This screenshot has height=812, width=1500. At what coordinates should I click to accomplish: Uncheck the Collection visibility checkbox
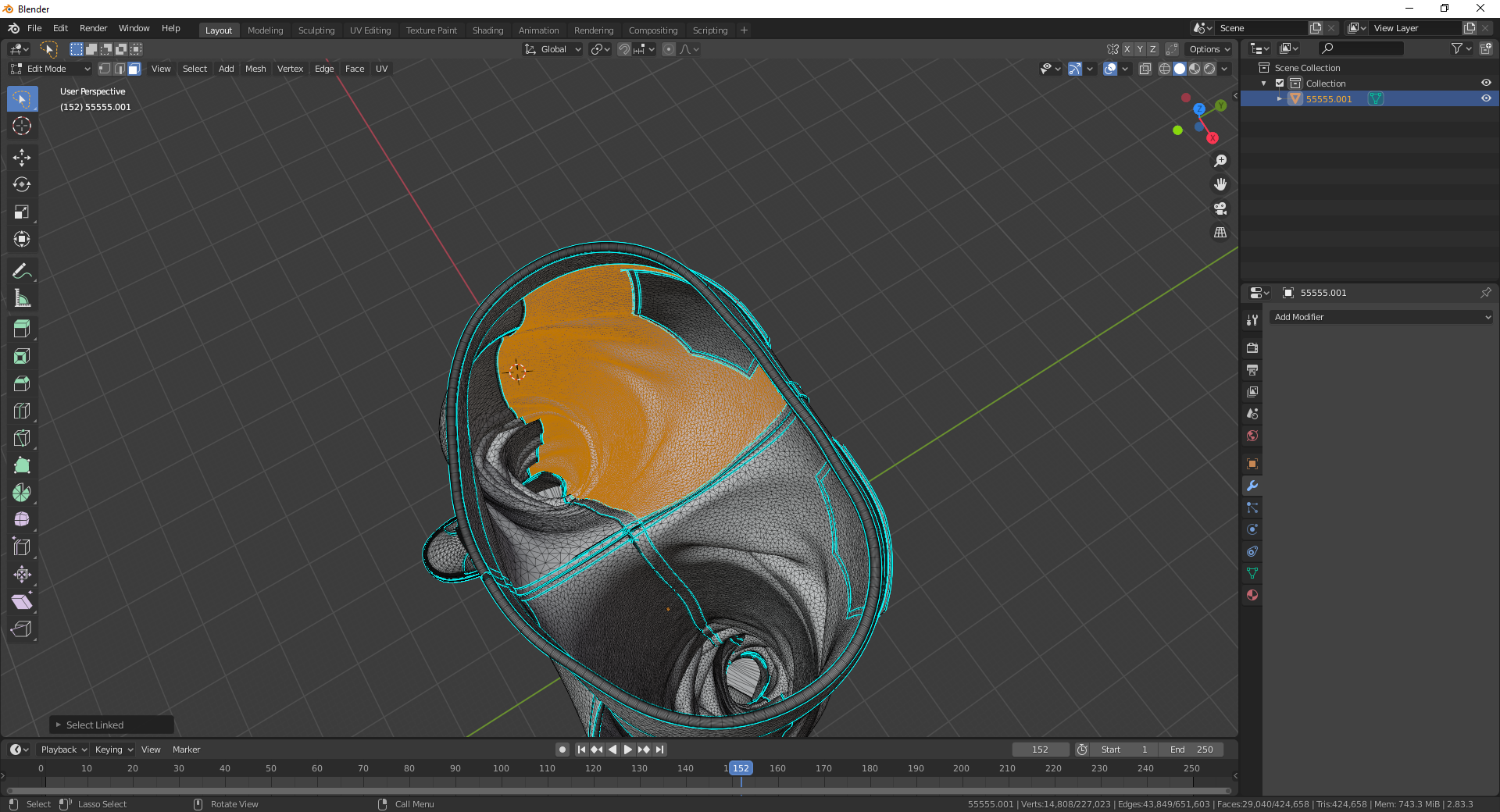(x=1280, y=84)
